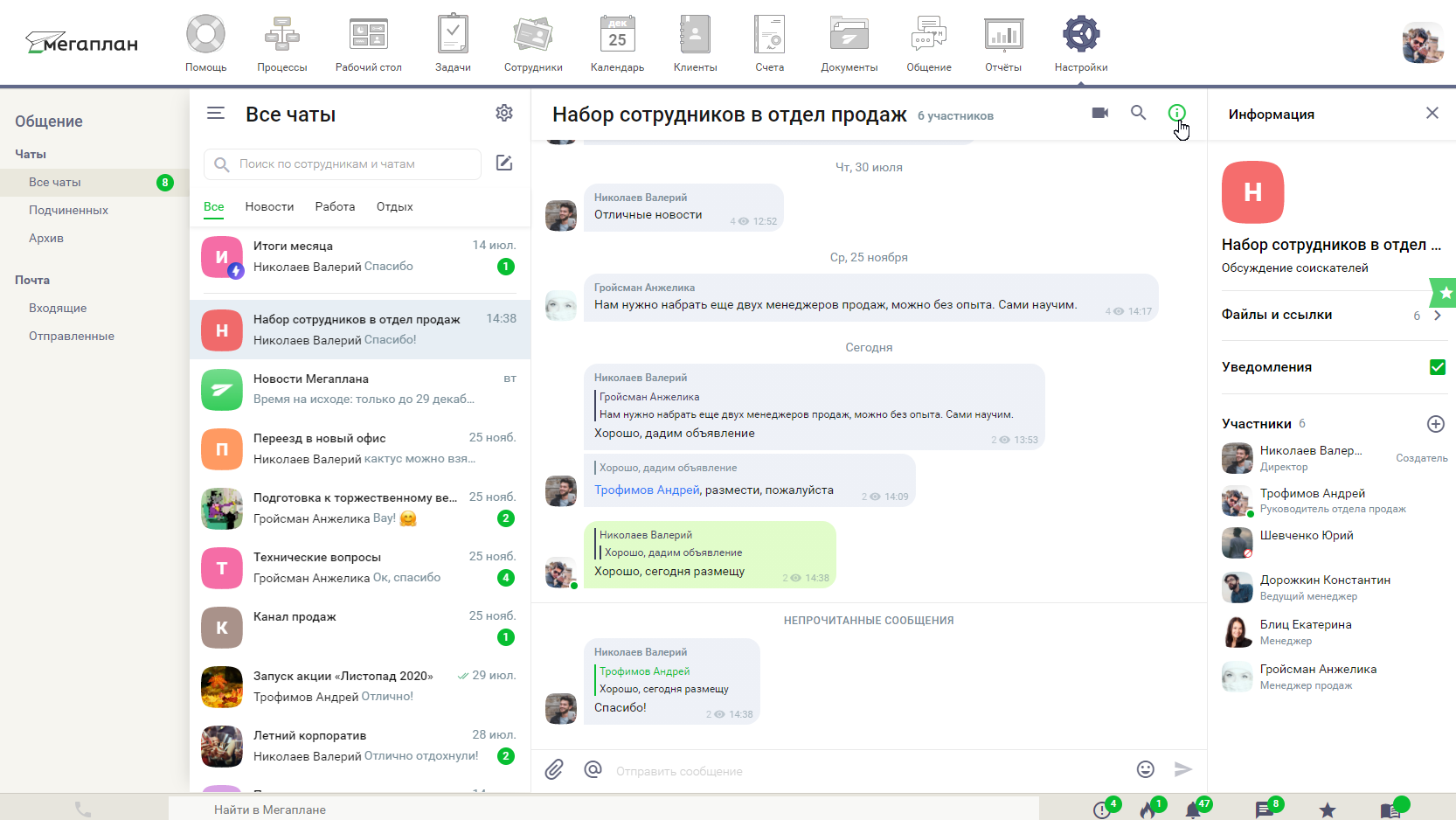Image resolution: width=1456 pixels, height=820 pixels.
Task: Open Настройки settings module
Action: (x=1081, y=43)
